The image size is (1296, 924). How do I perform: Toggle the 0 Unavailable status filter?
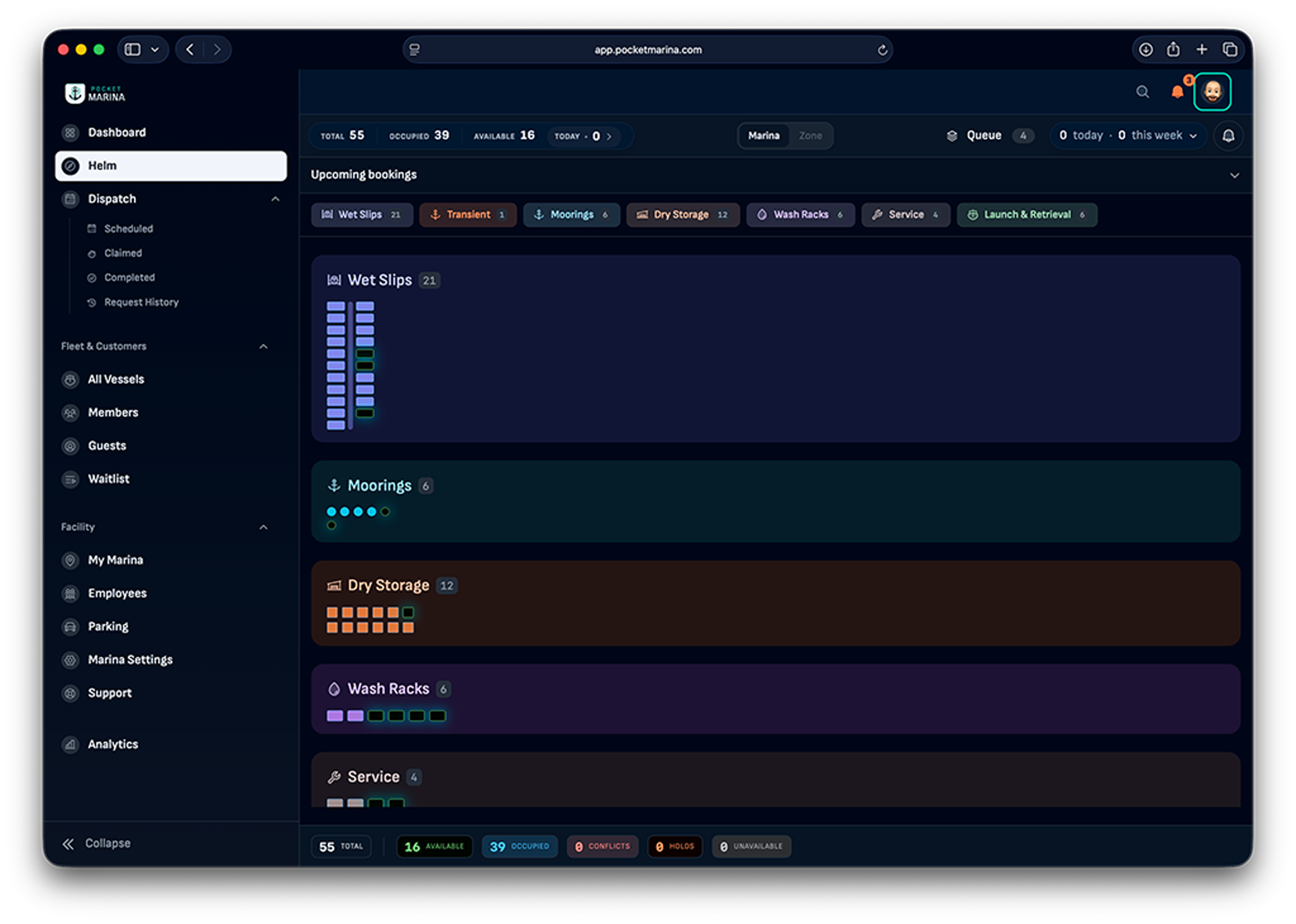click(752, 846)
